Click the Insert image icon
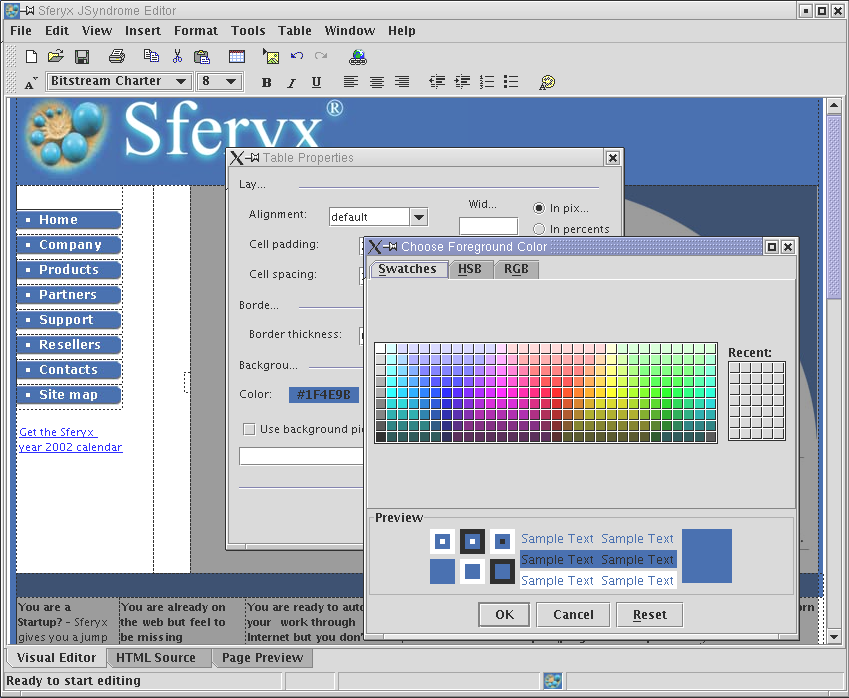The height and width of the screenshot is (698, 849). point(271,56)
